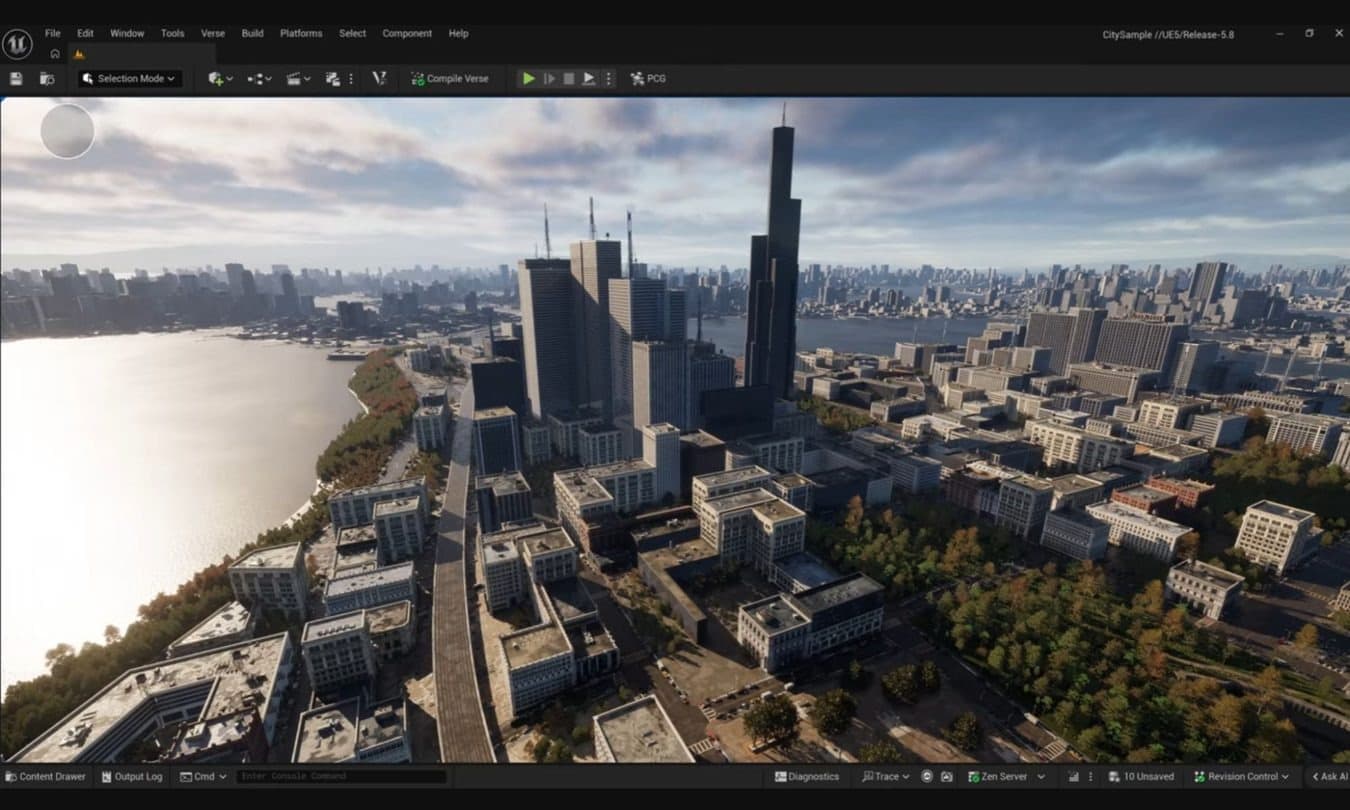The image size is (1350, 810).
Task: Click the Verse V icon
Action: 379,78
